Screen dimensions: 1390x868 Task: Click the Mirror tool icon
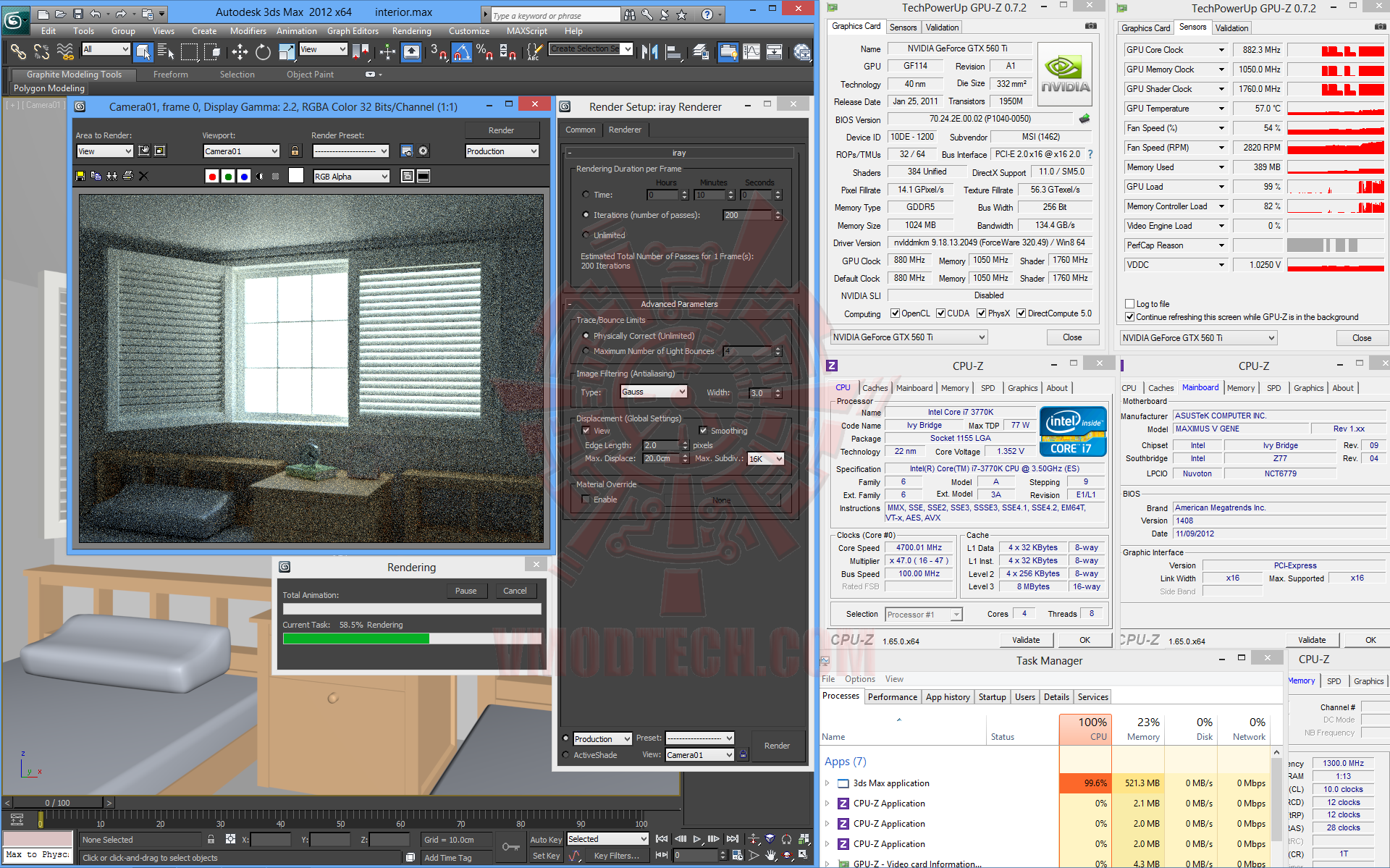(x=649, y=52)
